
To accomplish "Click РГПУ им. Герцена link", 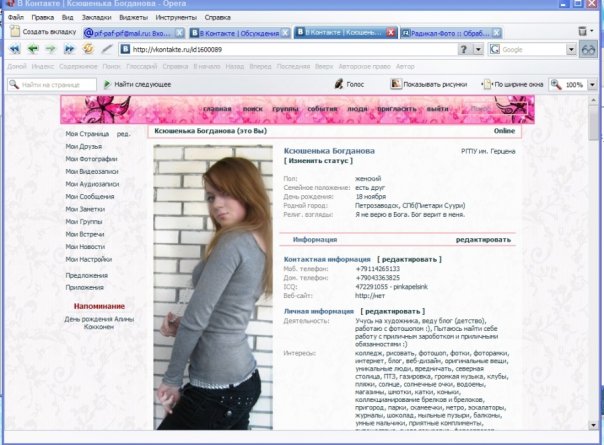I will [488, 151].
